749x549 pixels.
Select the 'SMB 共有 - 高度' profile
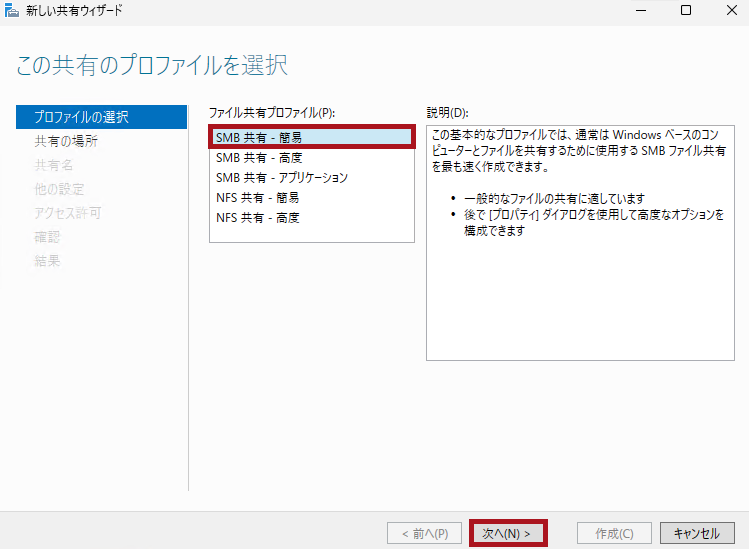pos(311,158)
